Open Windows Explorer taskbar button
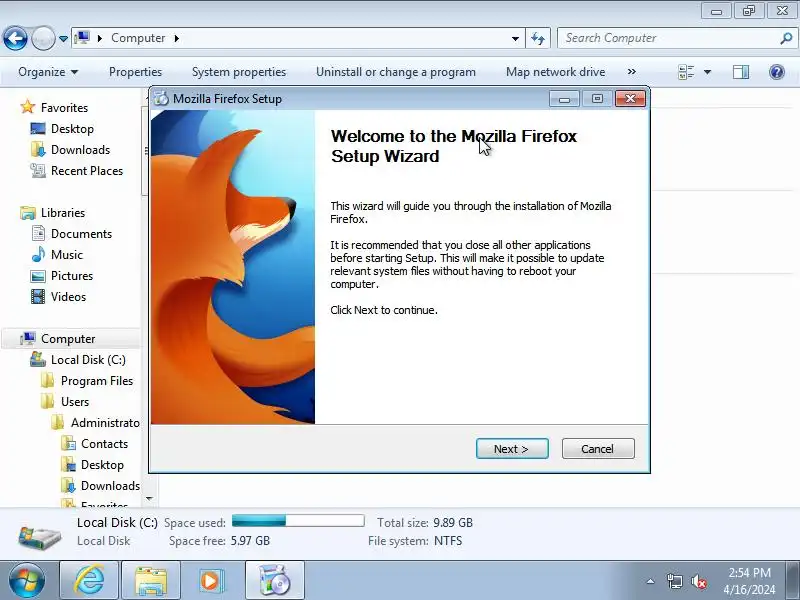This screenshot has height=600, width=800. click(x=151, y=581)
